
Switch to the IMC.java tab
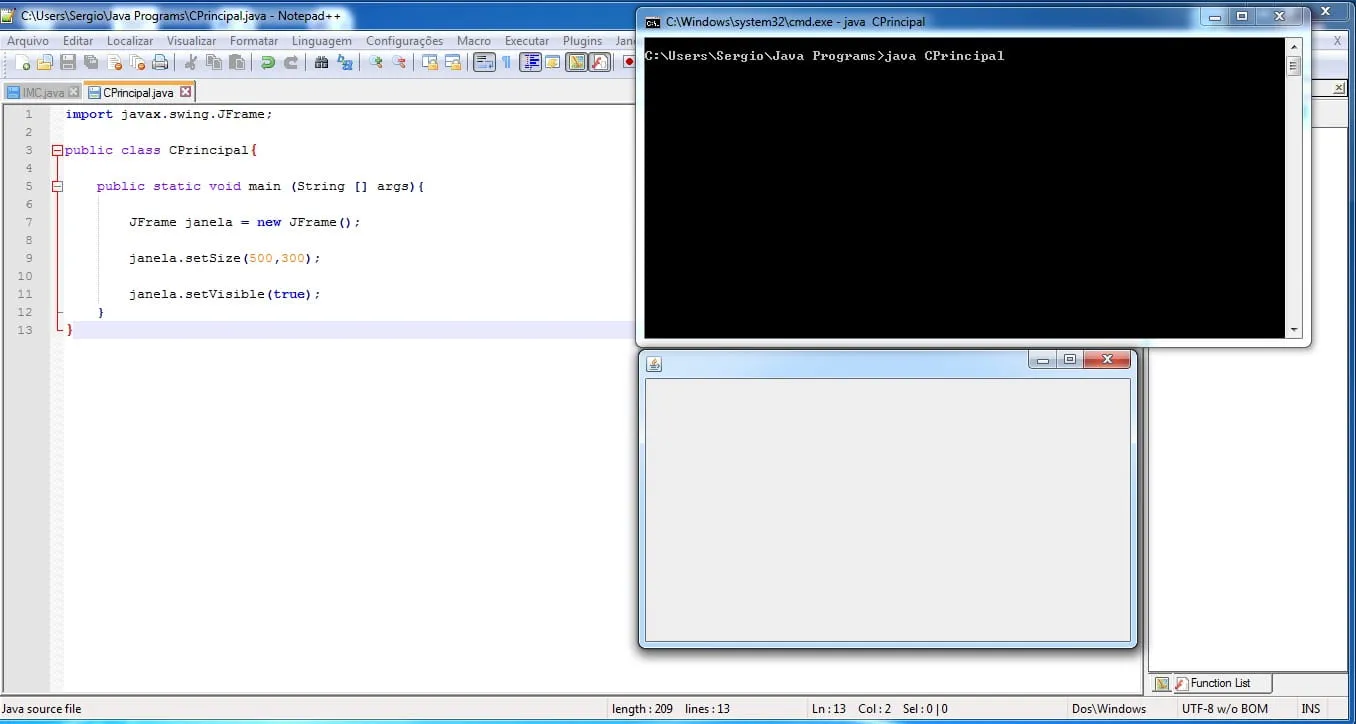coord(43,93)
